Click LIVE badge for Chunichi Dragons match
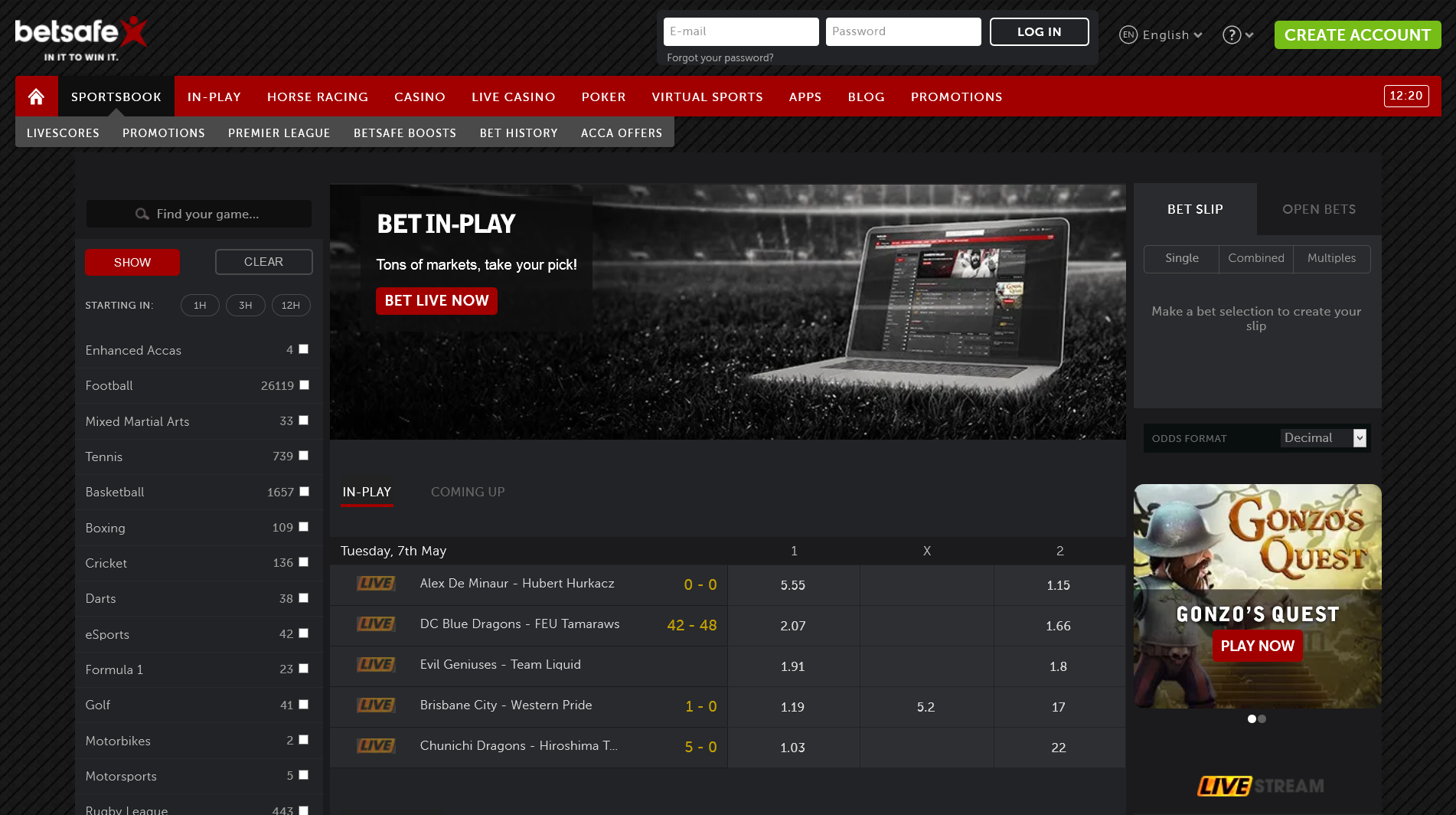The image size is (1456, 815). point(376,746)
